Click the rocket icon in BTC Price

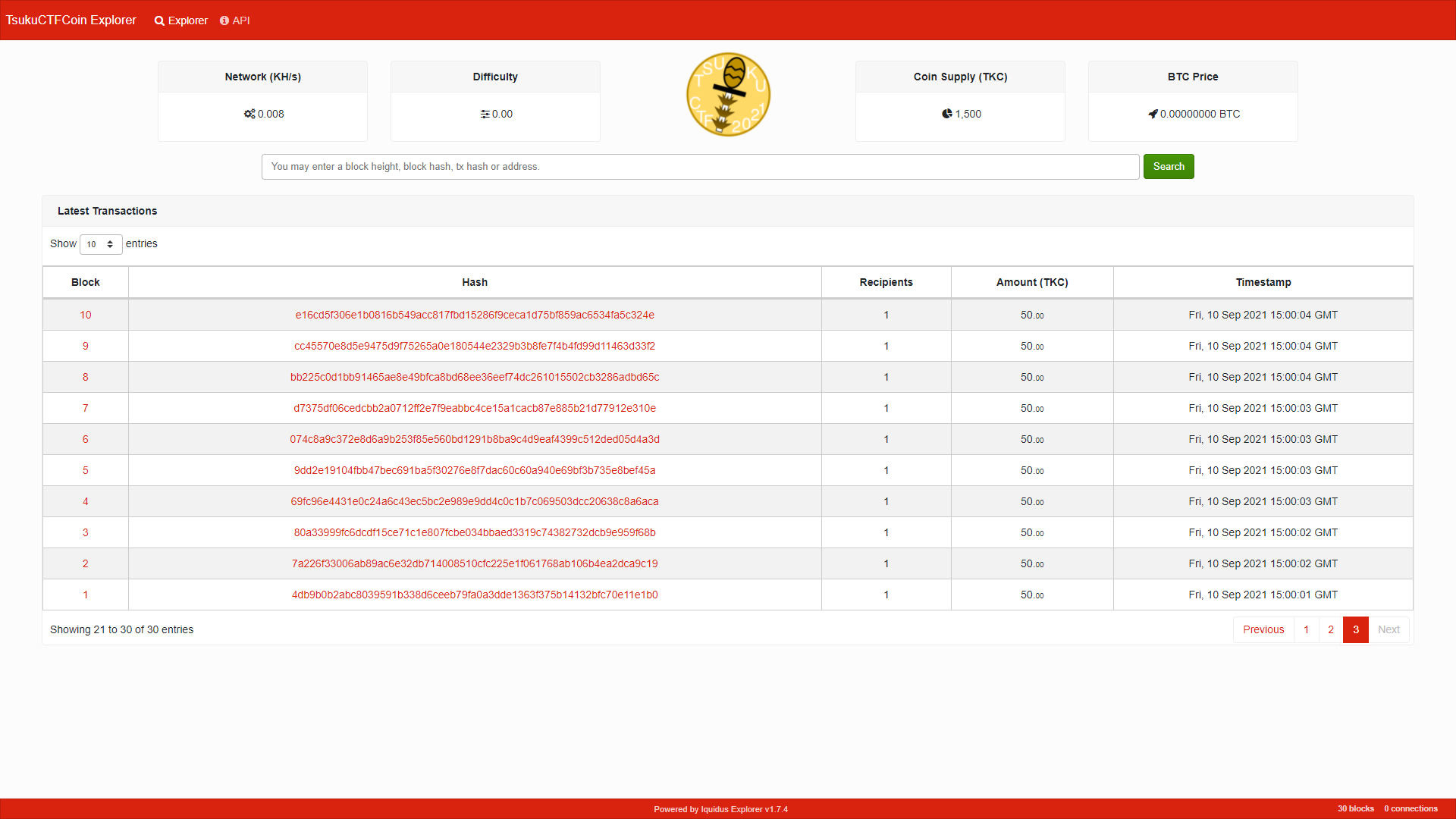point(1153,114)
